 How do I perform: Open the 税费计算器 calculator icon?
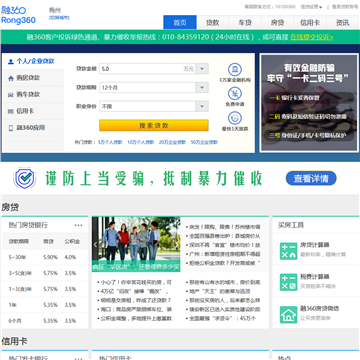[x=288, y=282]
